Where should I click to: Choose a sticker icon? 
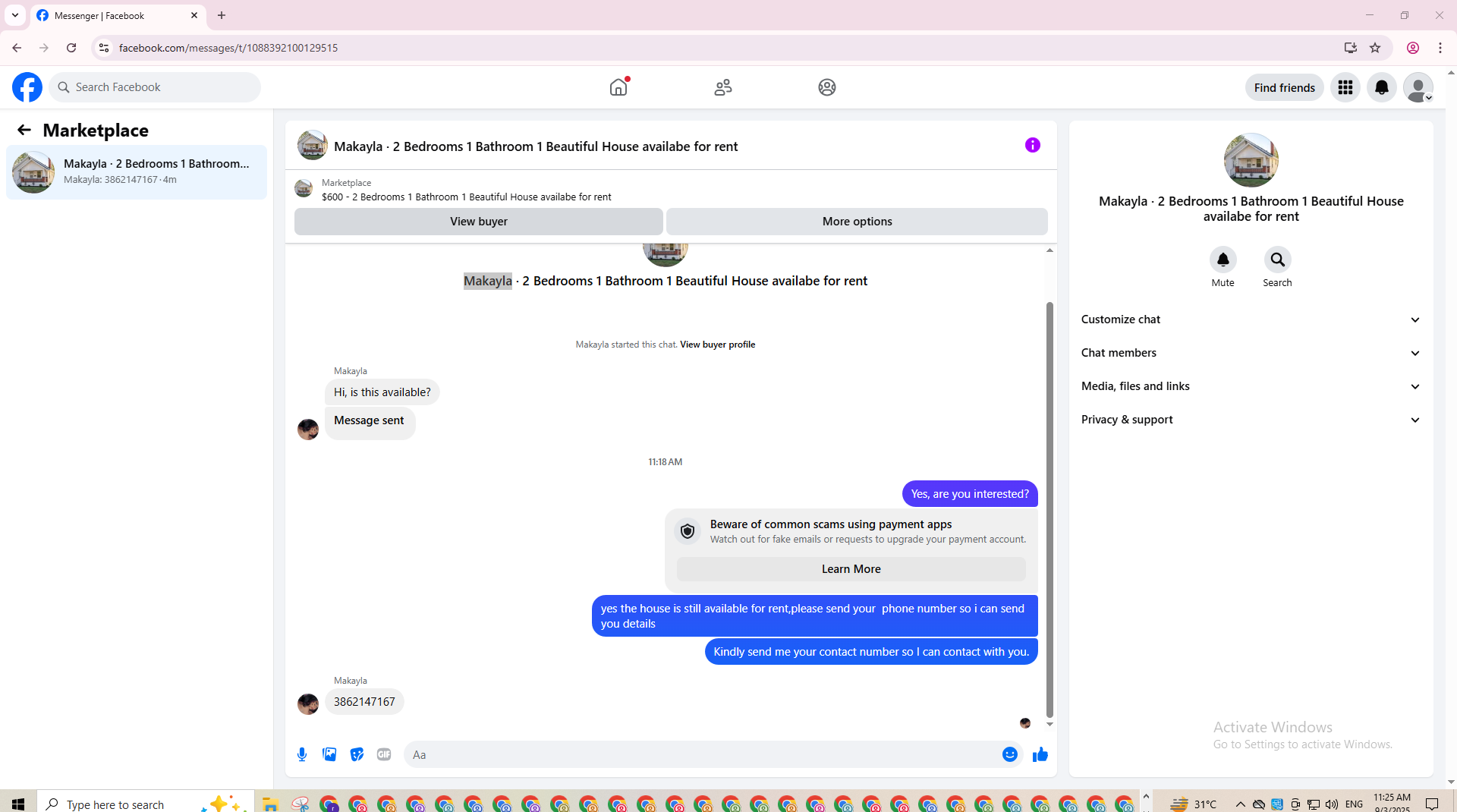point(357,754)
